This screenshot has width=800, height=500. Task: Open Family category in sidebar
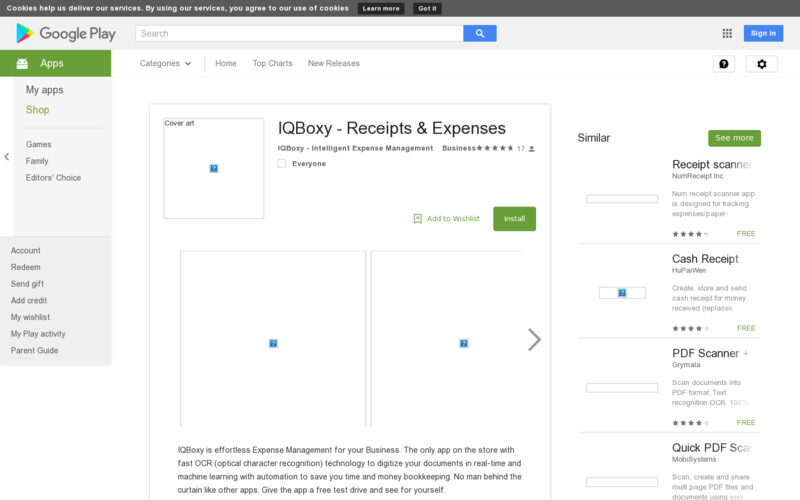pos(37,161)
